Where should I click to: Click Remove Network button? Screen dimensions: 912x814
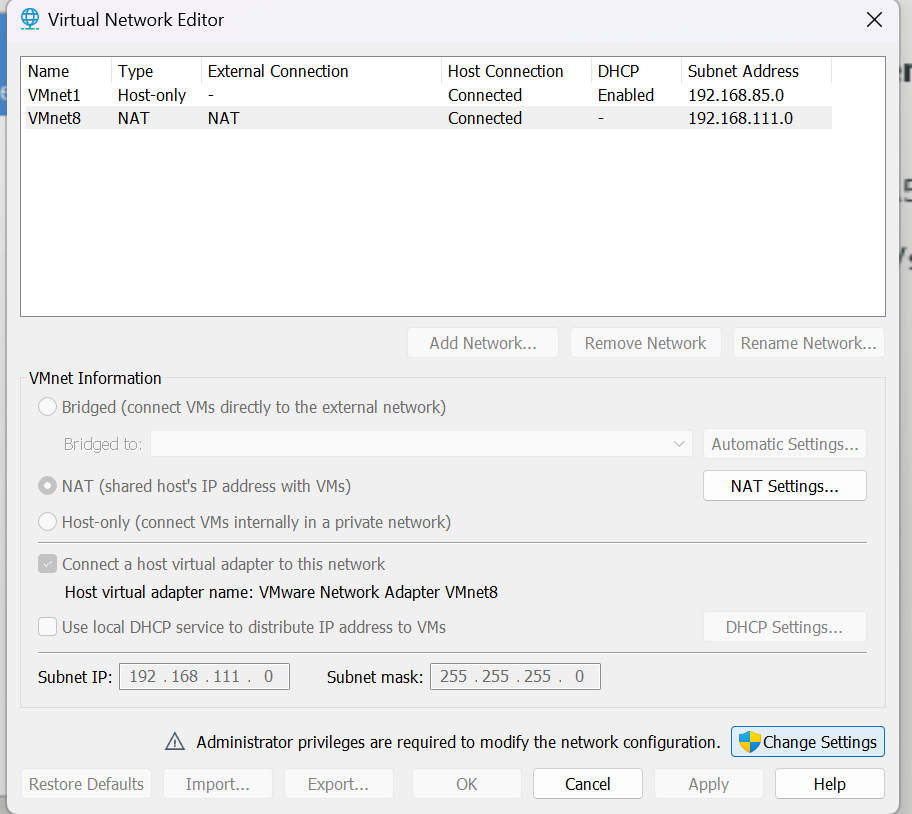pos(646,343)
